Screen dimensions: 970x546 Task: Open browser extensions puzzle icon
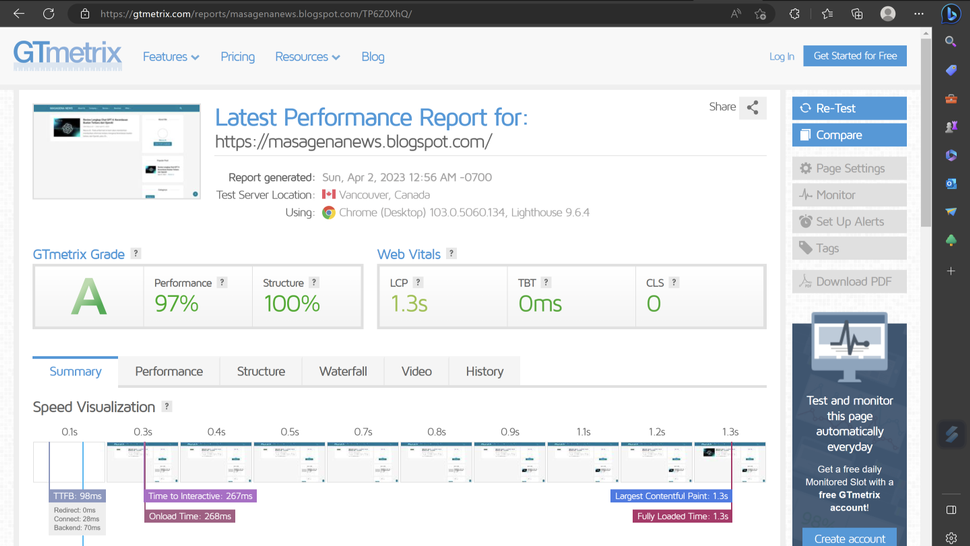pos(795,14)
